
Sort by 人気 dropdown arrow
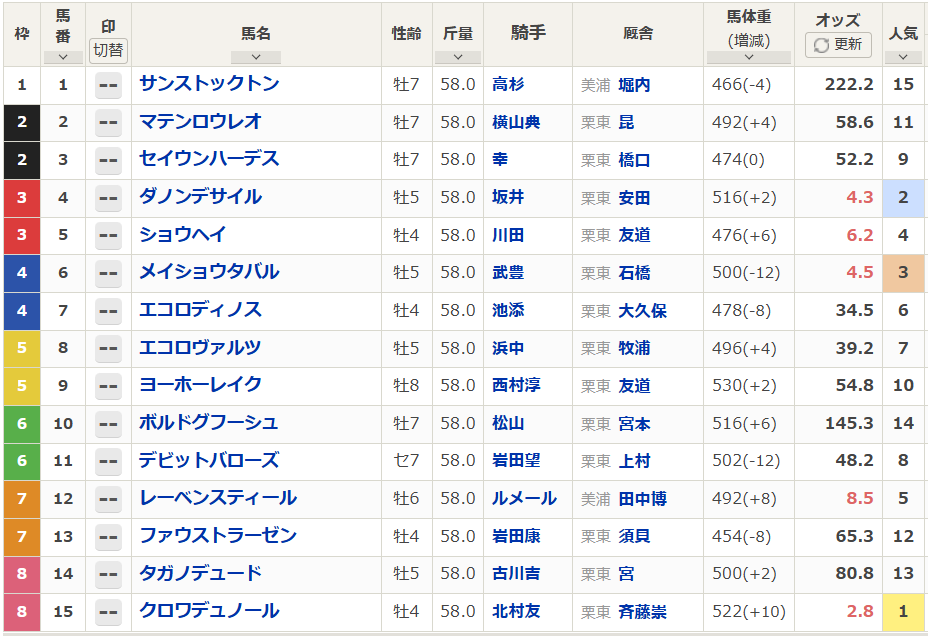tap(903, 57)
